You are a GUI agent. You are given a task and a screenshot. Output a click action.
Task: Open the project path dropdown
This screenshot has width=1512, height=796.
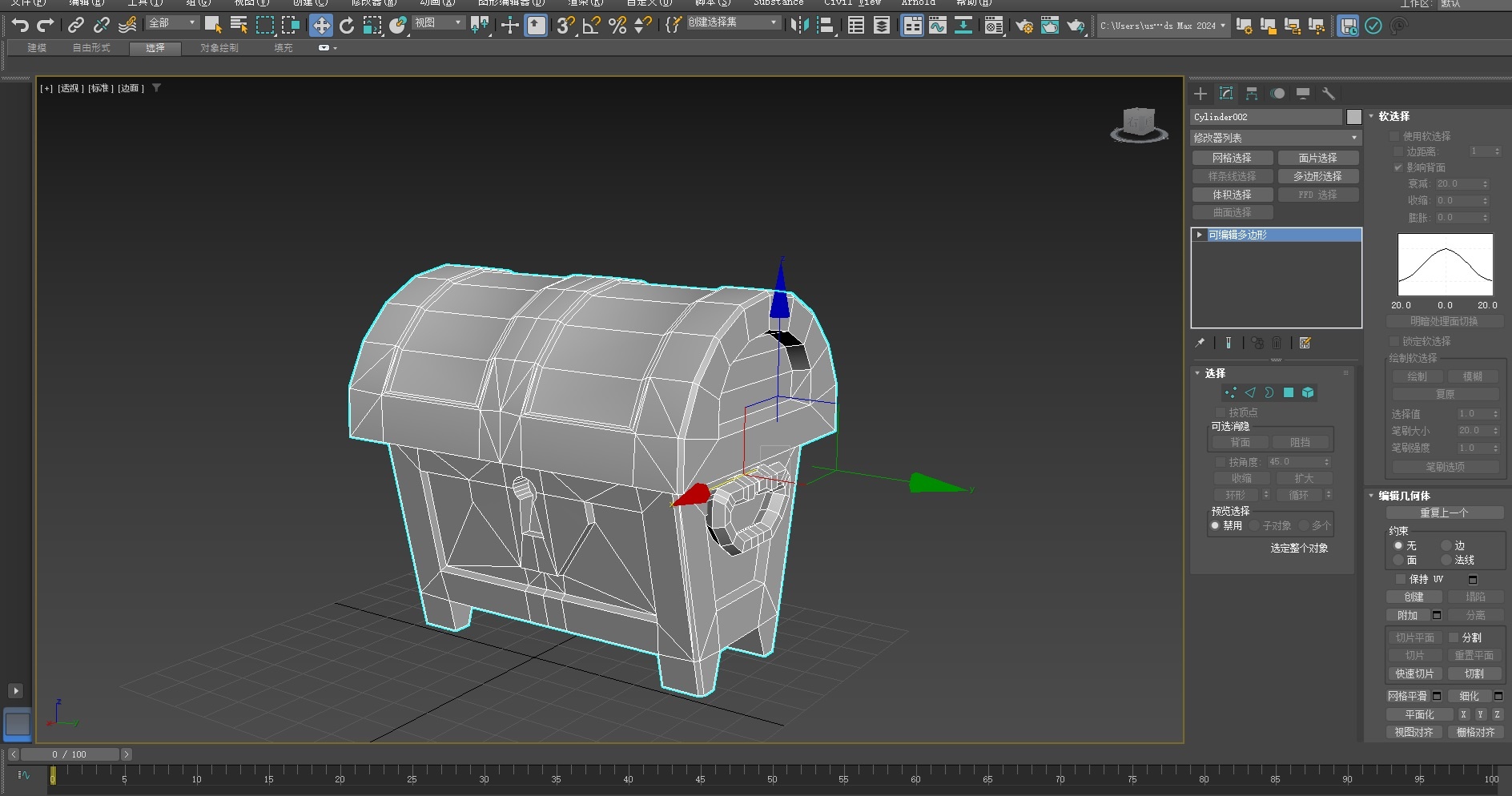(1163, 26)
